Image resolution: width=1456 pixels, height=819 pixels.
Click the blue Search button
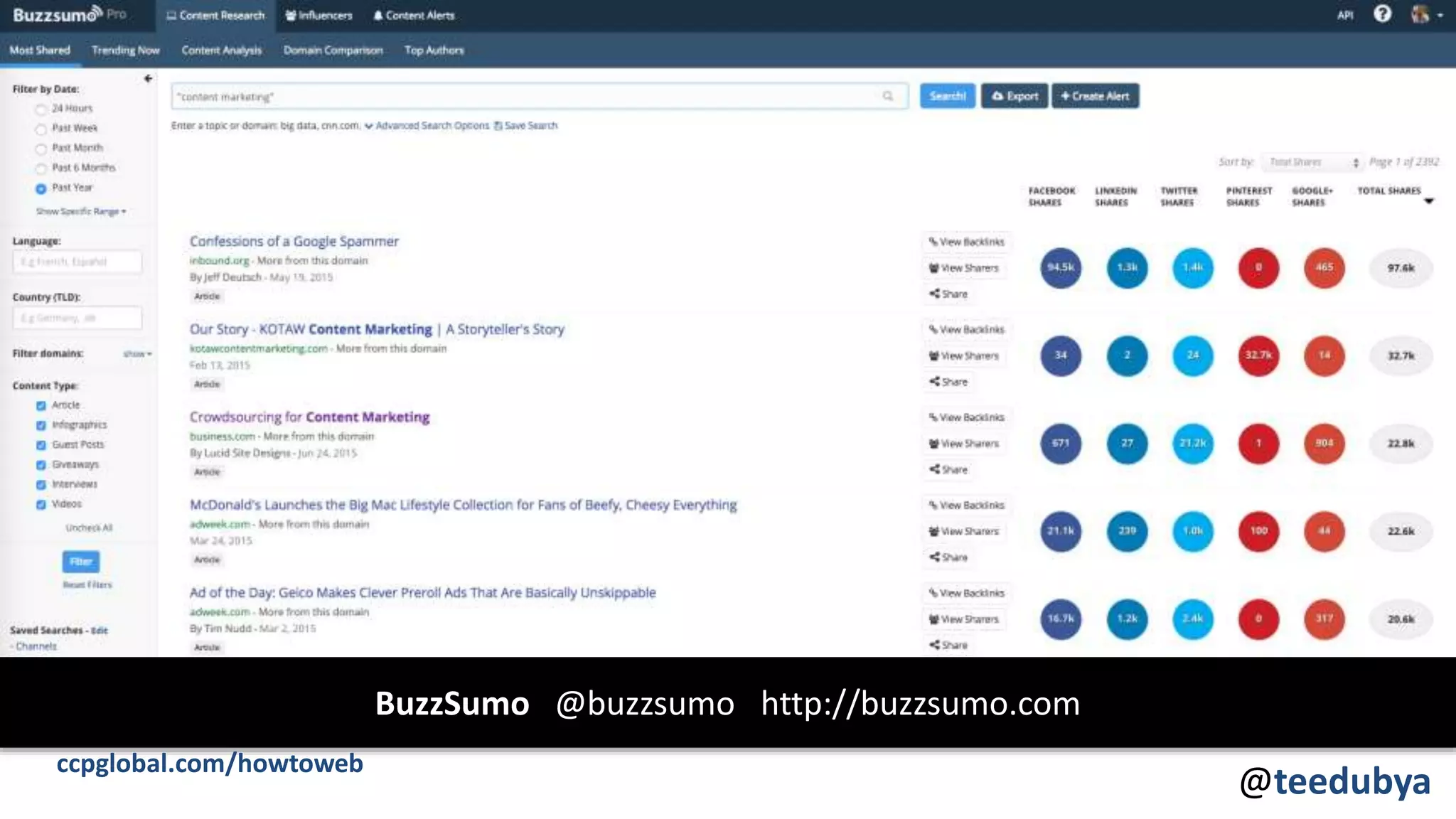tap(947, 96)
